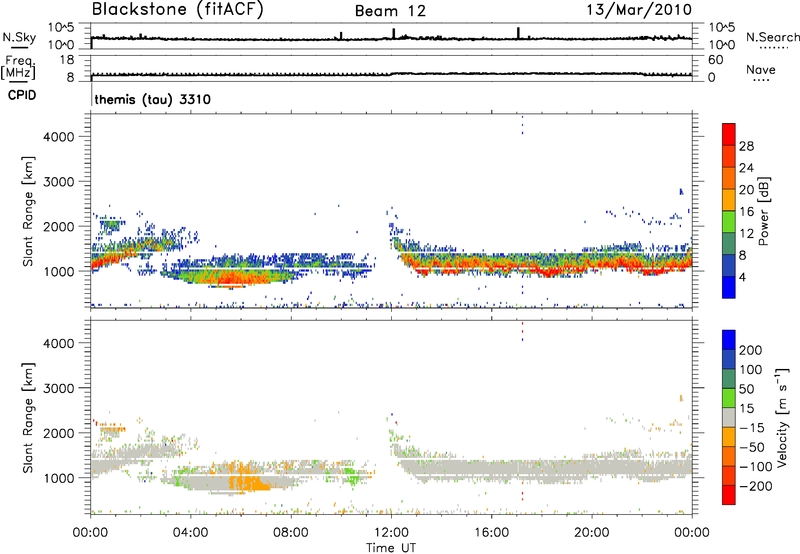Select the "24" power colorbar label
Screen dimensions: 800x554
(x=746, y=168)
